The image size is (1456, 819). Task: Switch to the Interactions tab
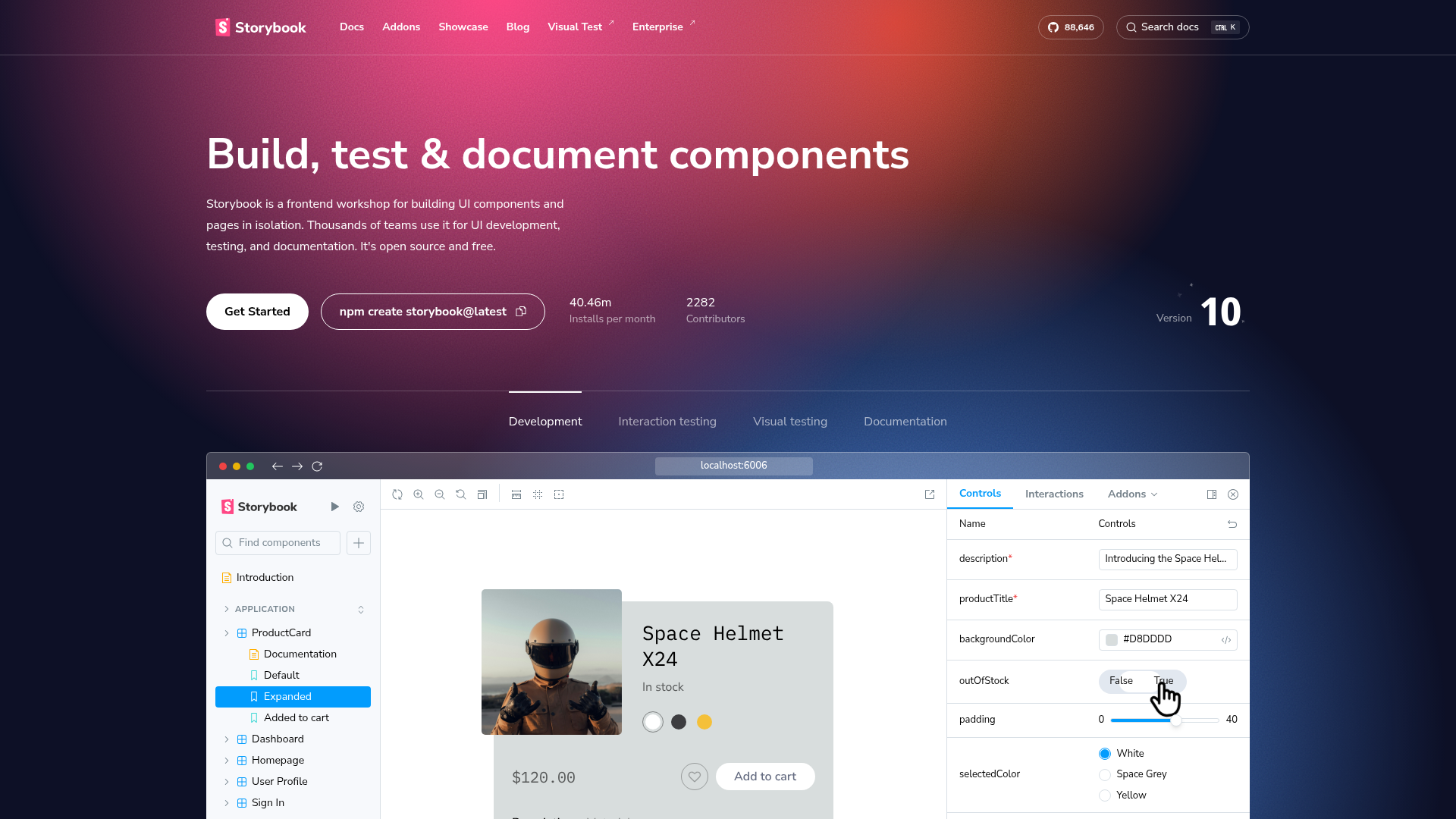point(1054,494)
